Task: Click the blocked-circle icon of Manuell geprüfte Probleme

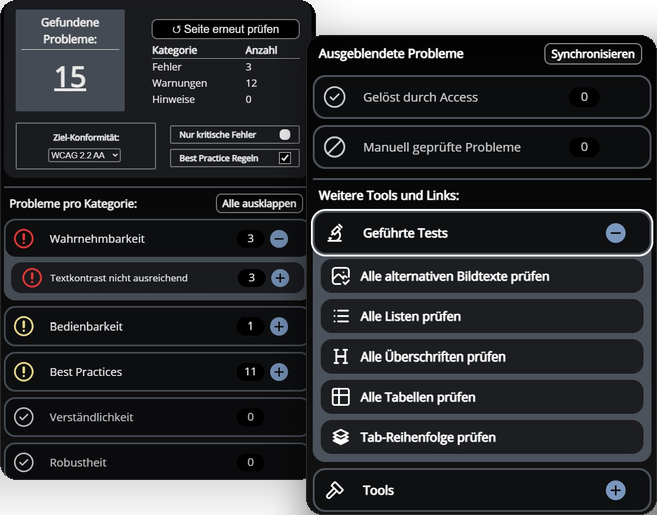Action: point(334,147)
